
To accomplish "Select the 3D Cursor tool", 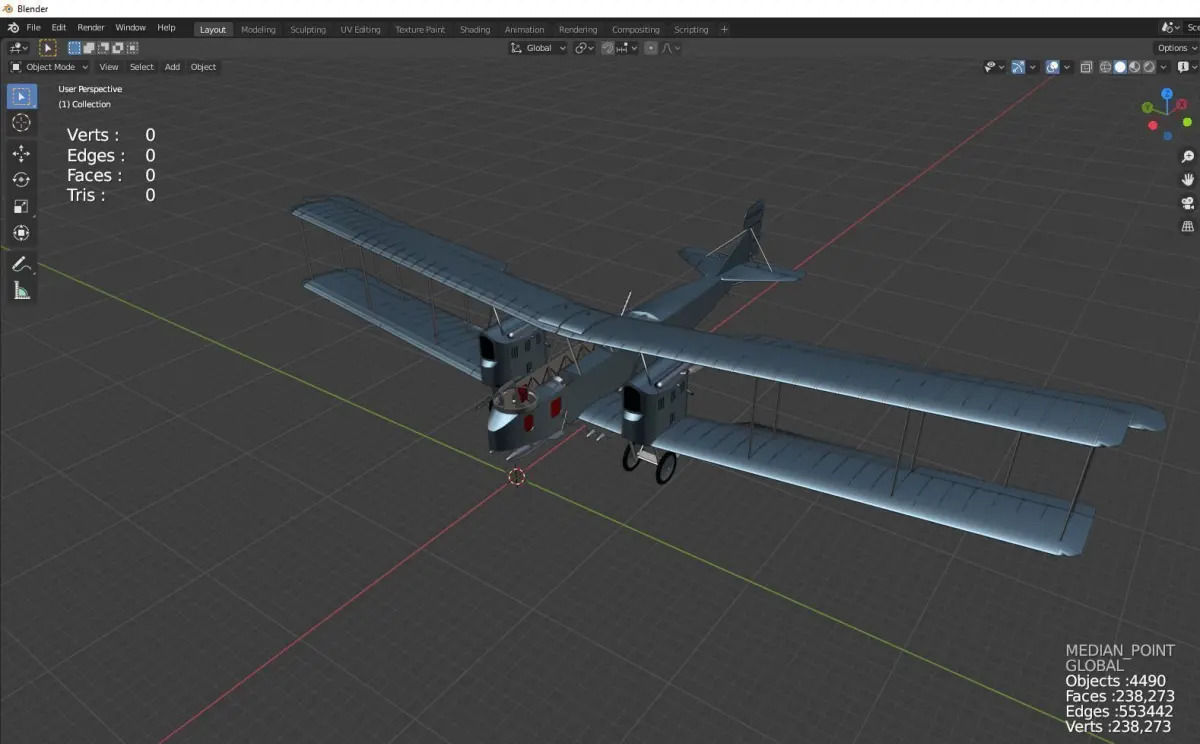I will (x=21, y=123).
